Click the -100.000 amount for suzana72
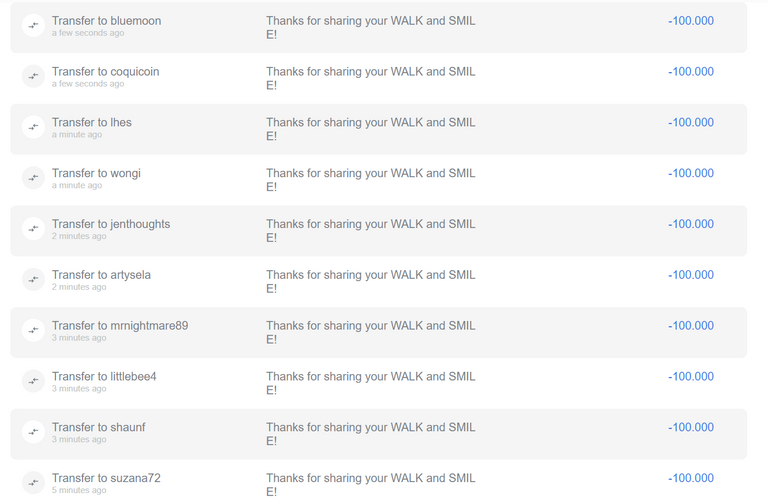 pos(691,478)
